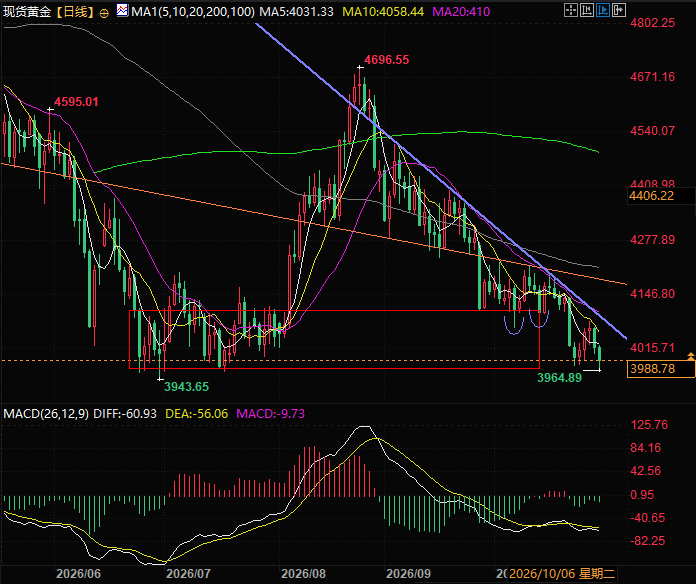Viewport: 696px width, 584px height.
Task: Open the MA indicator chart icon
Action: coord(123,10)
